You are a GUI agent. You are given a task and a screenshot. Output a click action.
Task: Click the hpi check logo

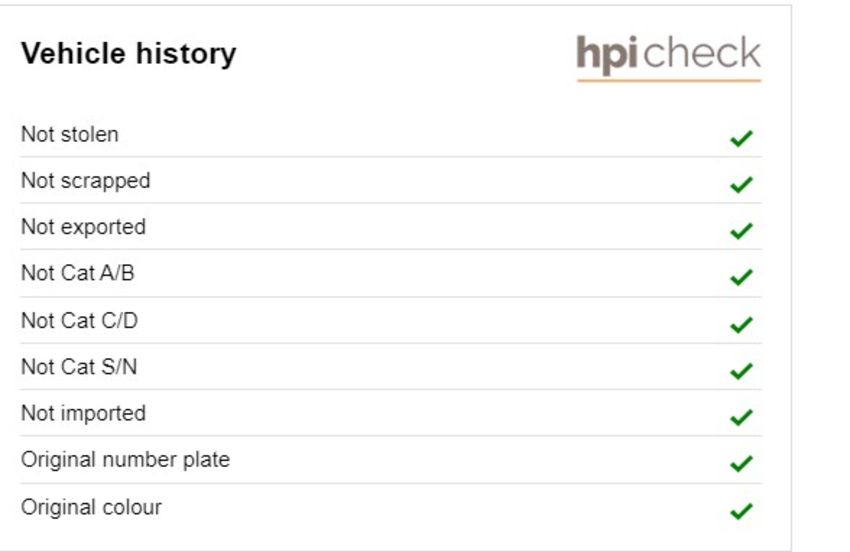[669, 58]
